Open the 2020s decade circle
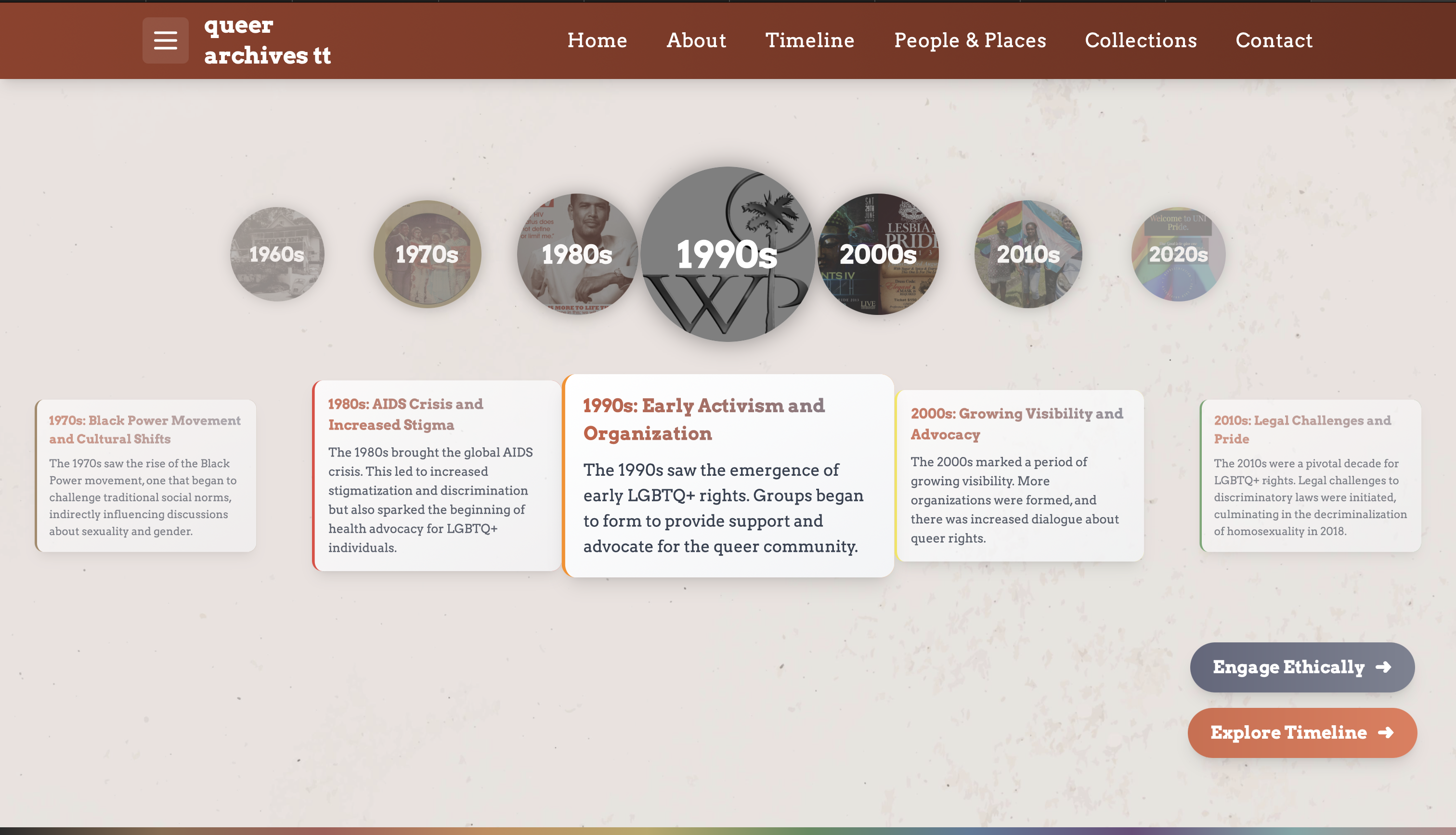 [x=1177, y=254]
